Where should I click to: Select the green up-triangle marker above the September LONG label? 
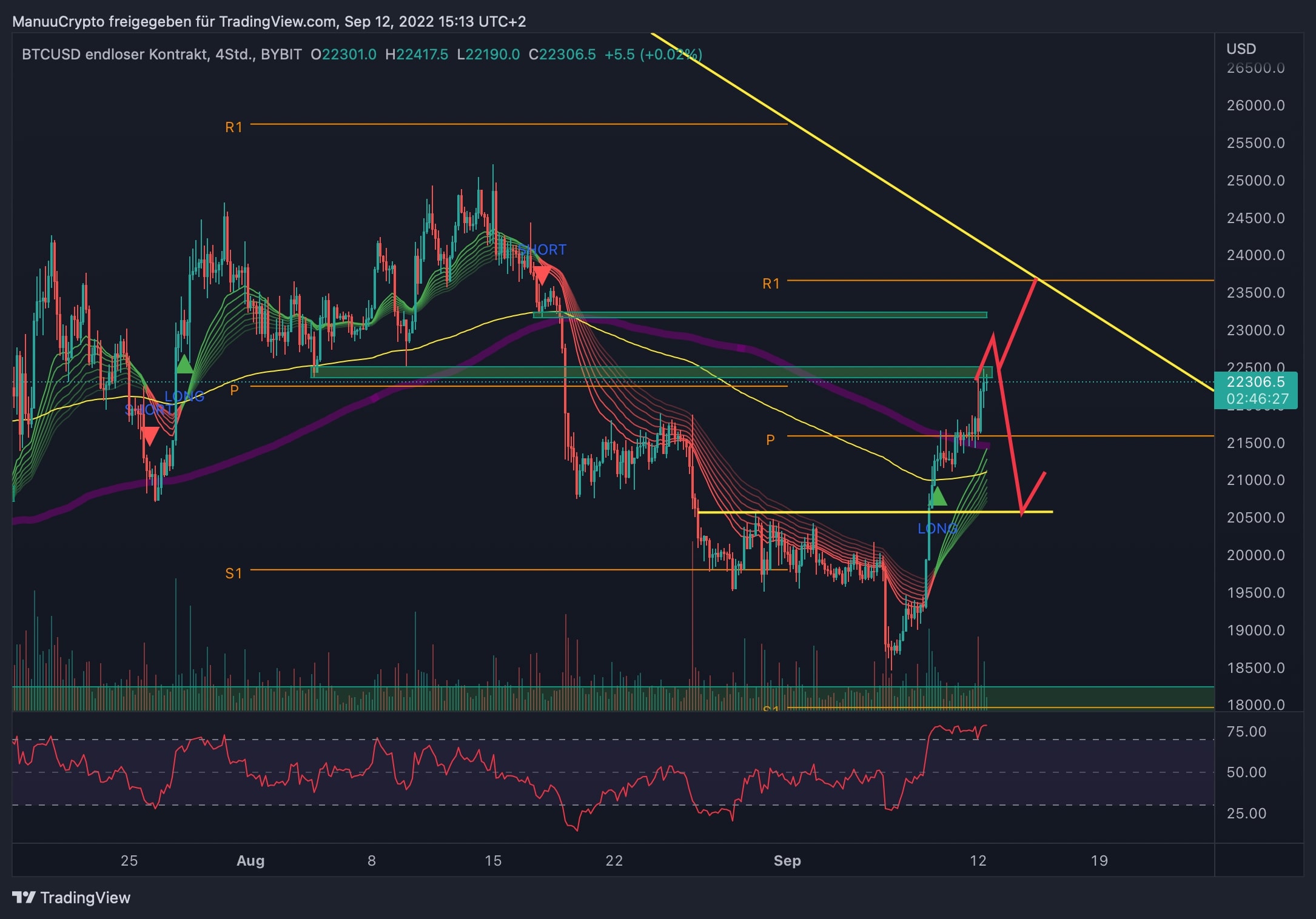click(x=938, y=496)
